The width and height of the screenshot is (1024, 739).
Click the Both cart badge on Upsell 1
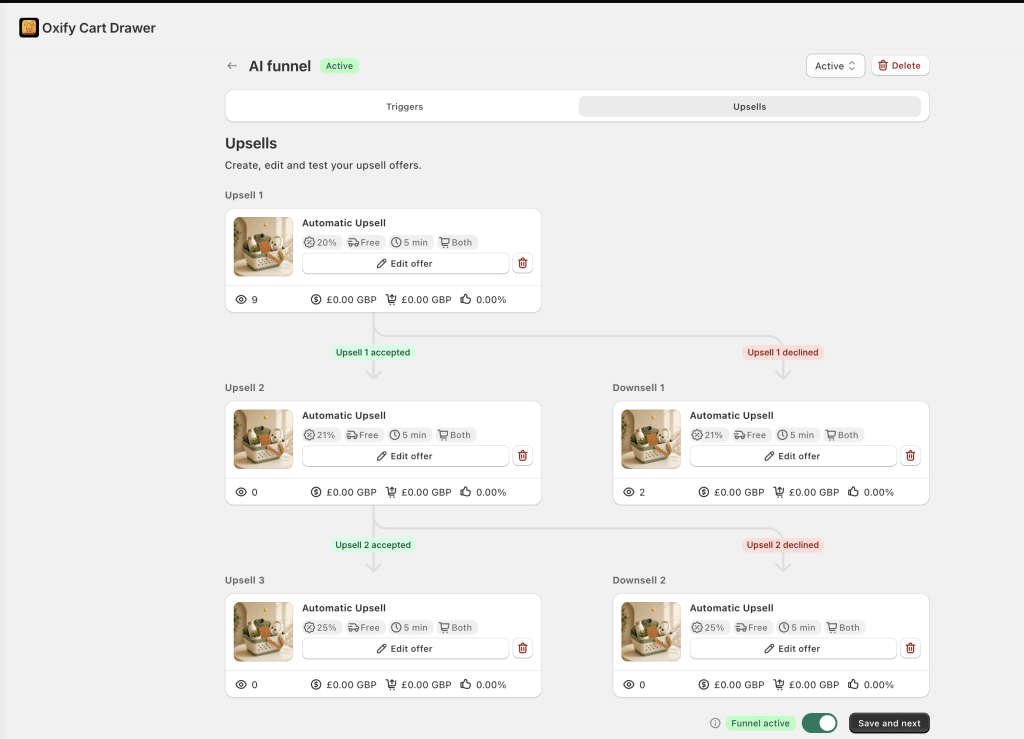point(456,242)
